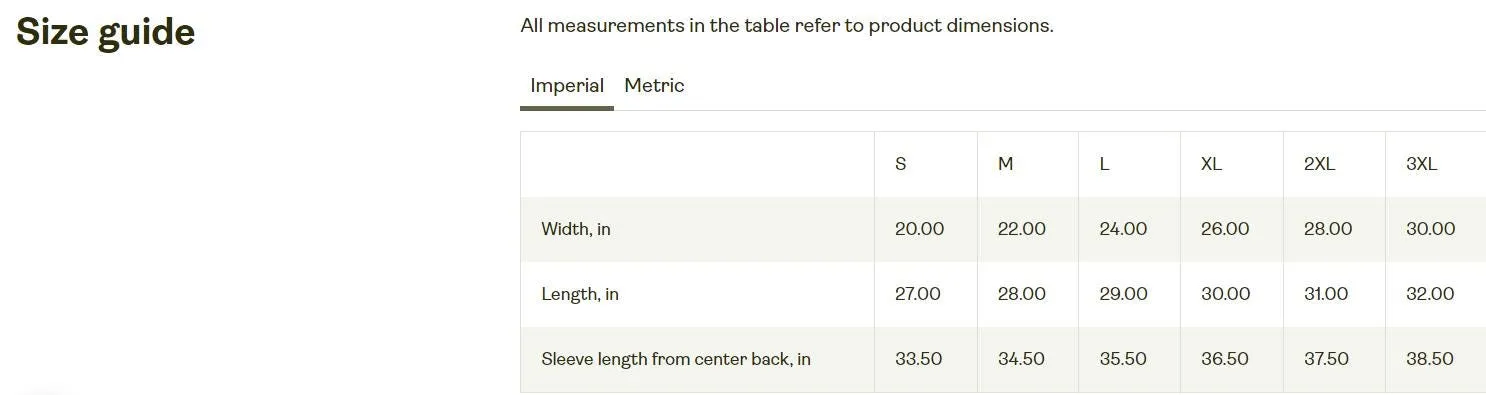The width and height of the screenshot is (1486, 395).
Task: Click the measurements note about product dimensions
Action: click(787, 26)
